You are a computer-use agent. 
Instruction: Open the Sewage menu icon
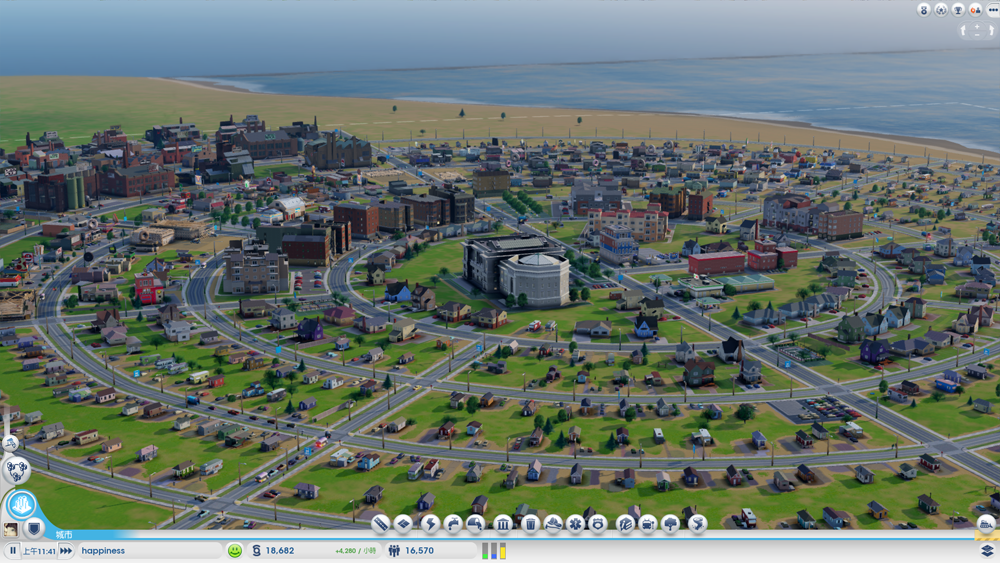[476, 523]
